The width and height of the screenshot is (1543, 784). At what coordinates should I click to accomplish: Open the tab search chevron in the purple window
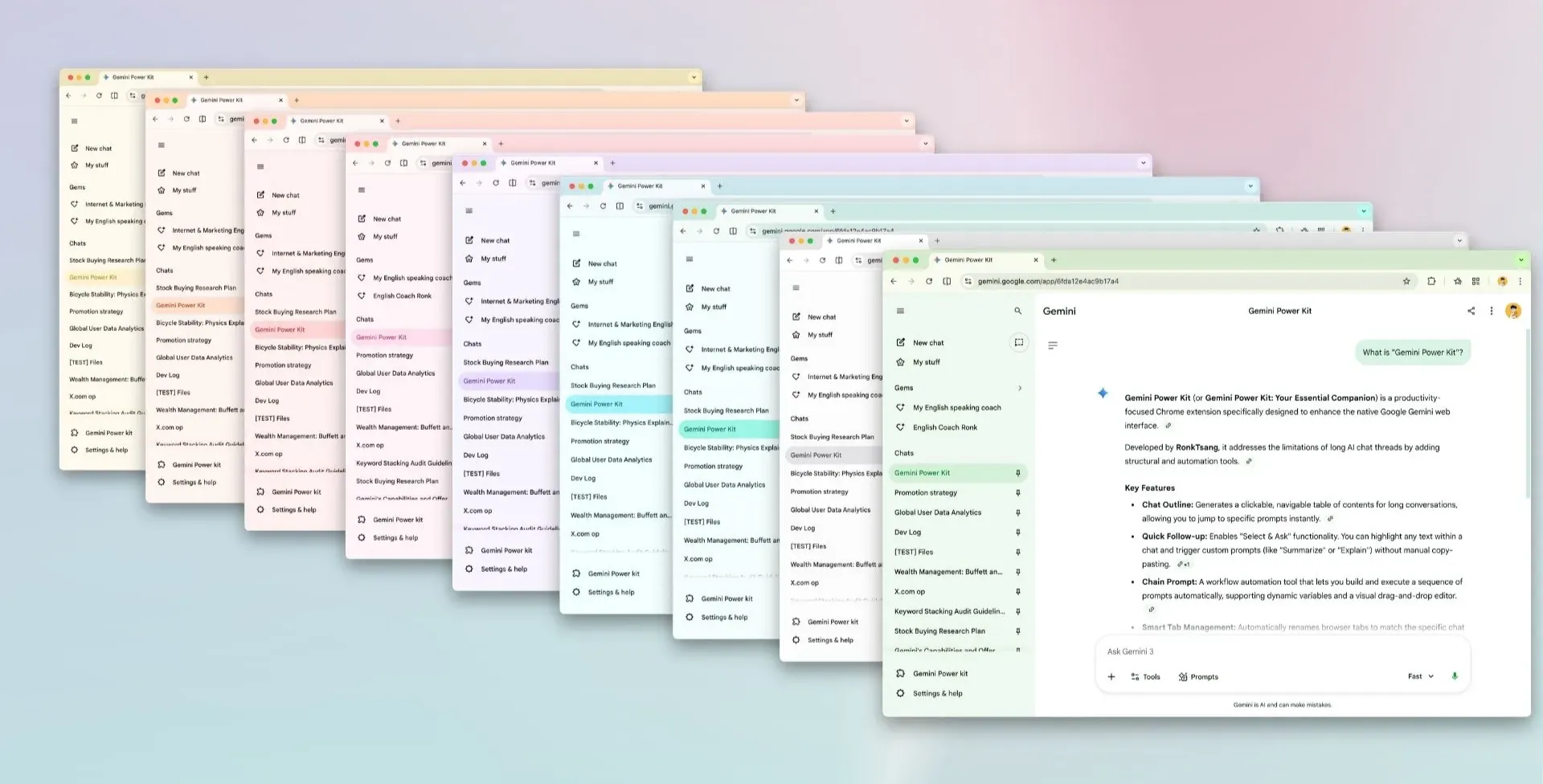point(1143,163)
